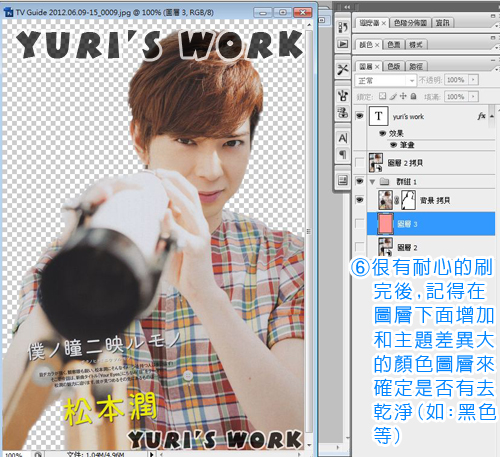Click the status bar icon next to the zoom field
Image resolution: width=500 pixels, height=457 pixels.
(x=38, y=454)
